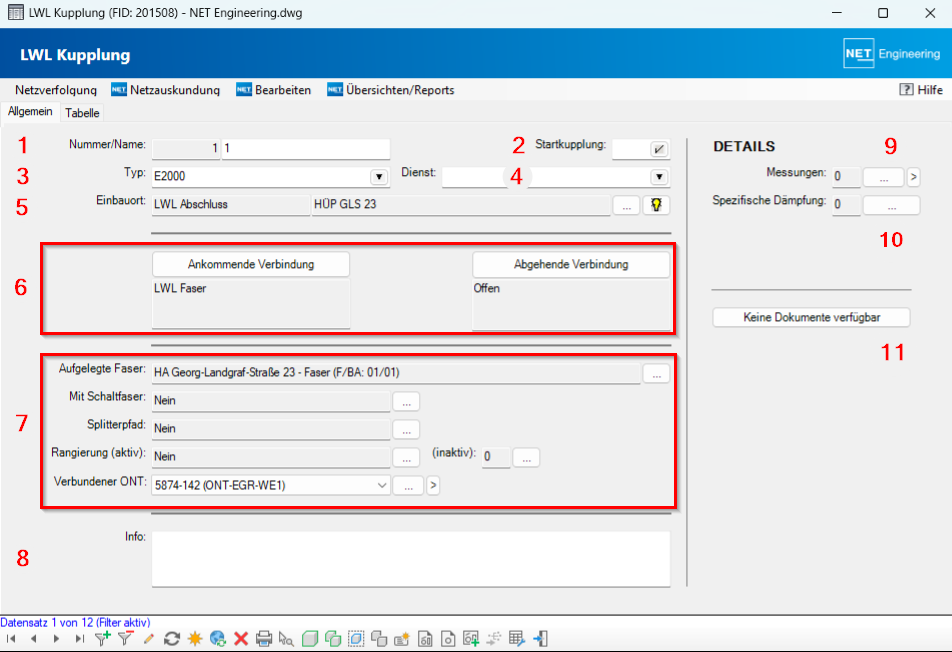
Task: Toggle the Startkupplung checkbox
Action: tap(658, 150)
